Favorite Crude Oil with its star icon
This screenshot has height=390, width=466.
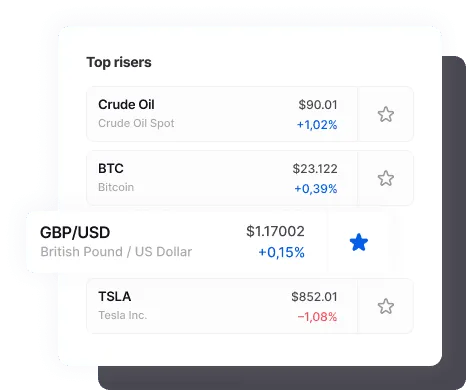(386, 114)
